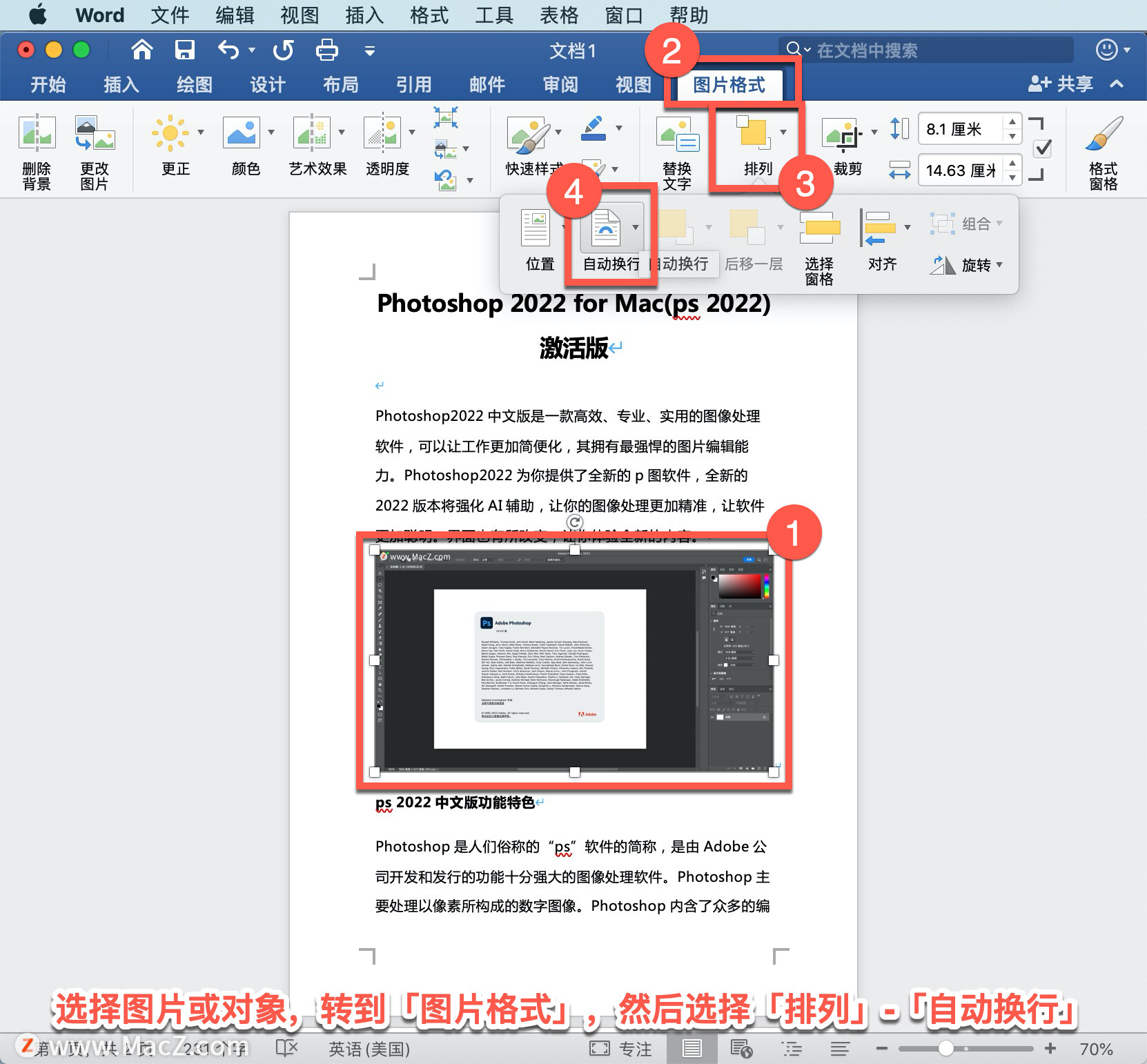Open Layout (布局) ribbon tab

341,85
